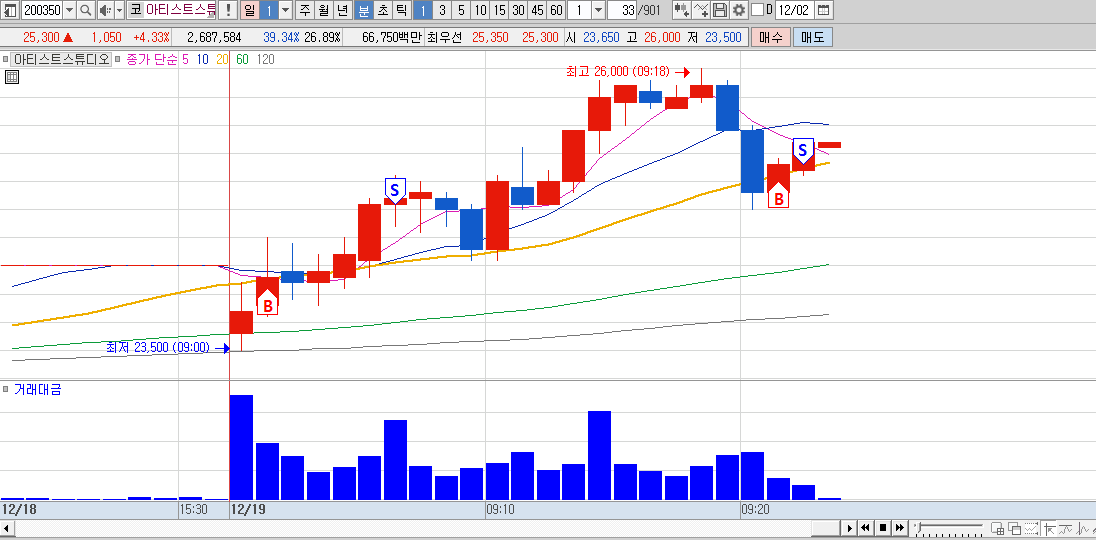The height and width of the screenshot is (540, 1096).
Task: Click the save chart floppy disk icon
Action: [721, 10]
